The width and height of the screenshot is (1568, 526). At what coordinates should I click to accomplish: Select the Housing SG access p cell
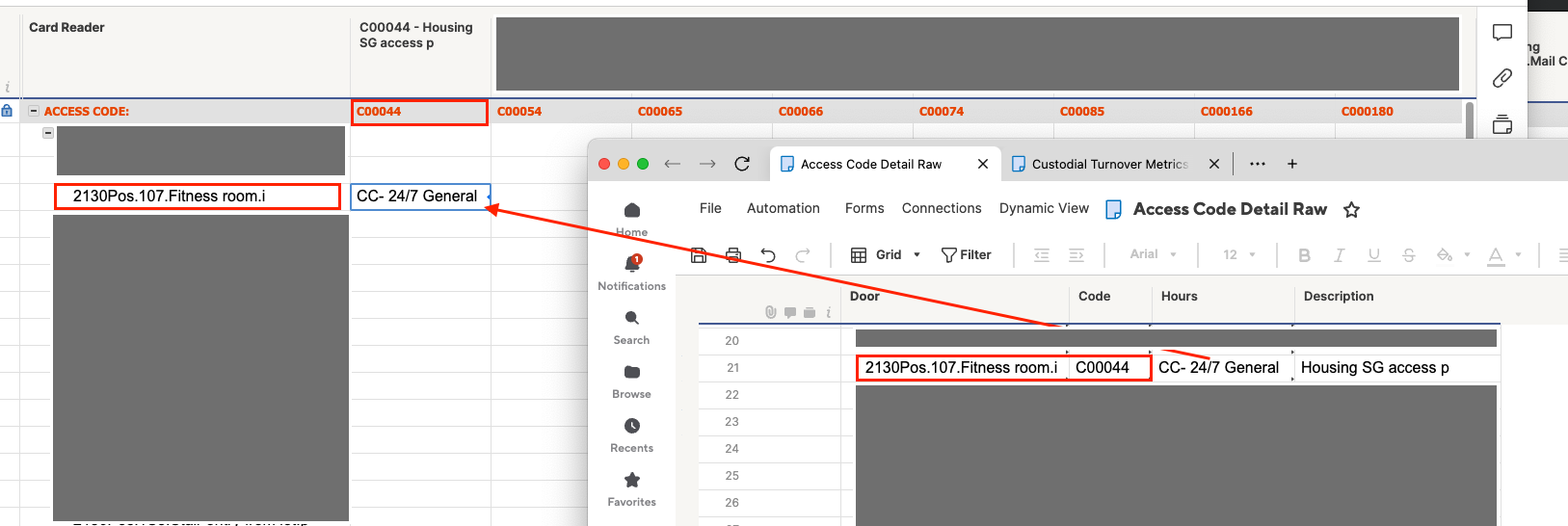[x=1396, y=368]
